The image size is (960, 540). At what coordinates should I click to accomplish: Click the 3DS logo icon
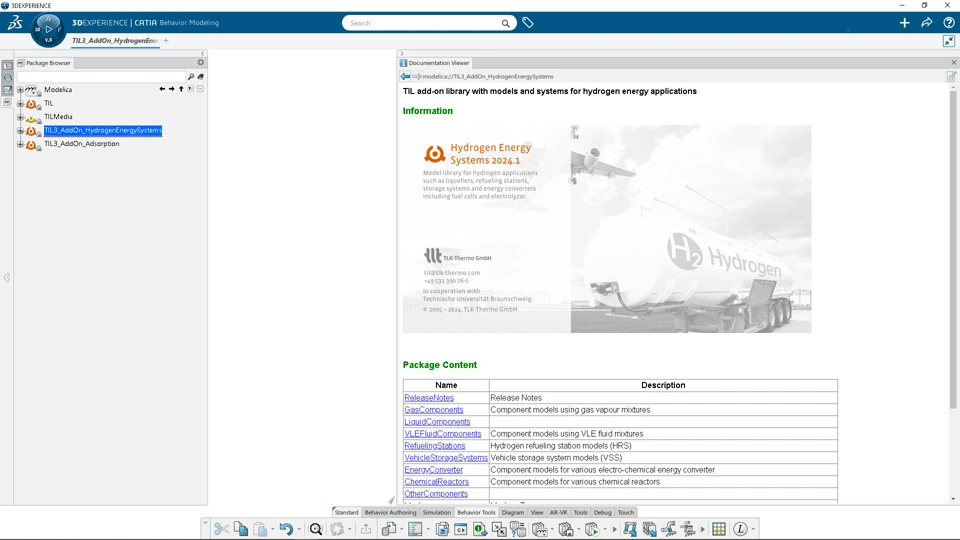[15, 23]
